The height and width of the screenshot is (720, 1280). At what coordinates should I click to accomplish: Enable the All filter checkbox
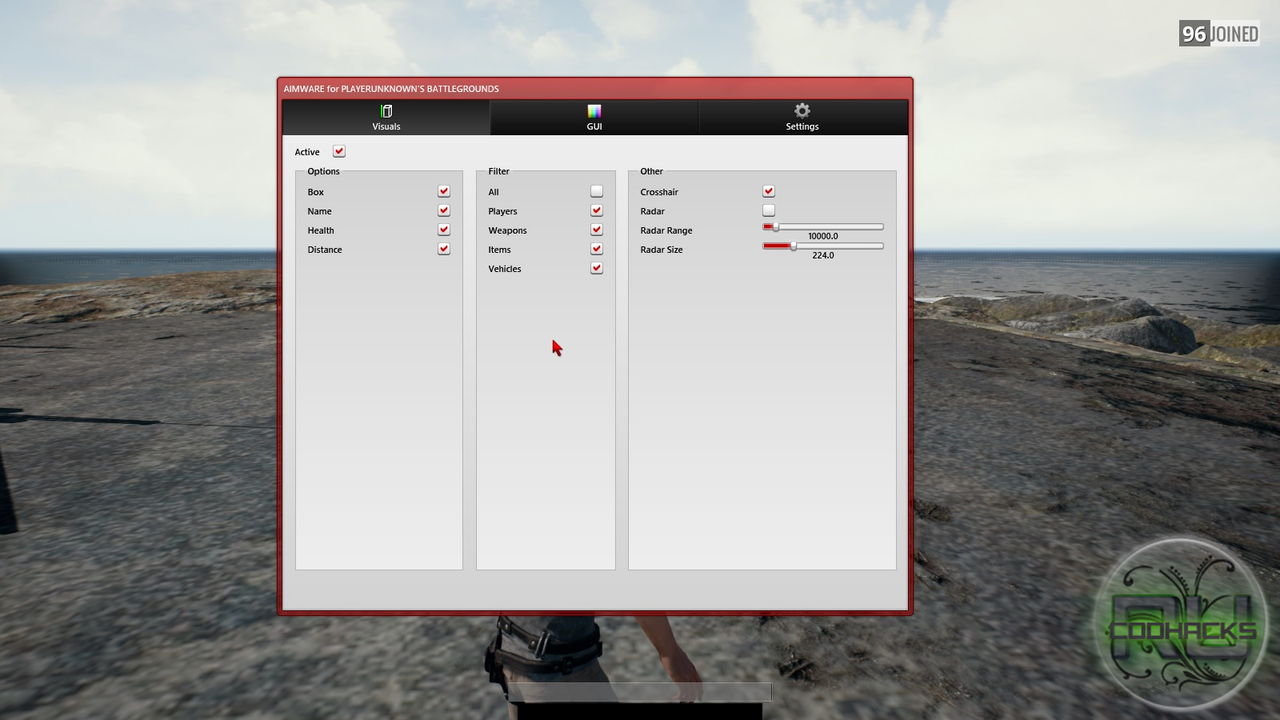(597, 191)
